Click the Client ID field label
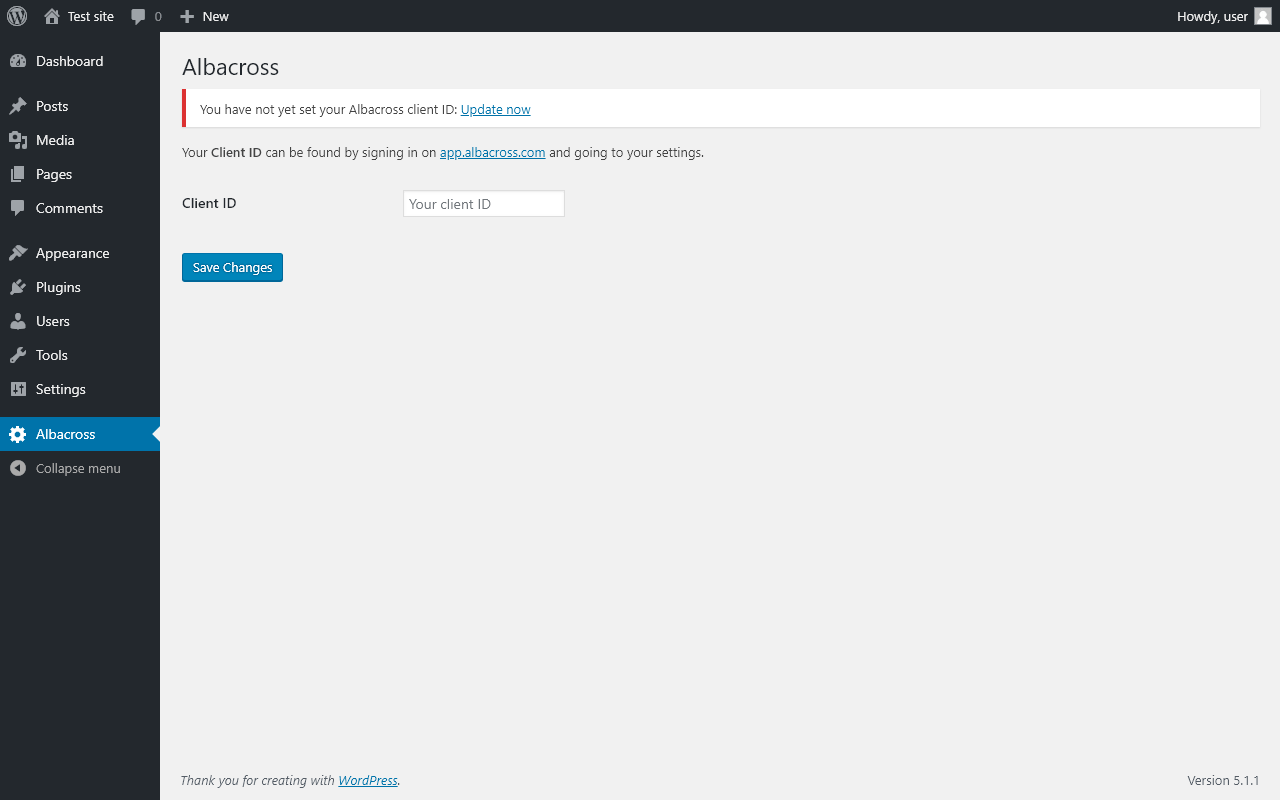The height and width of the screenshot is (800, 1280). [209, 203]
